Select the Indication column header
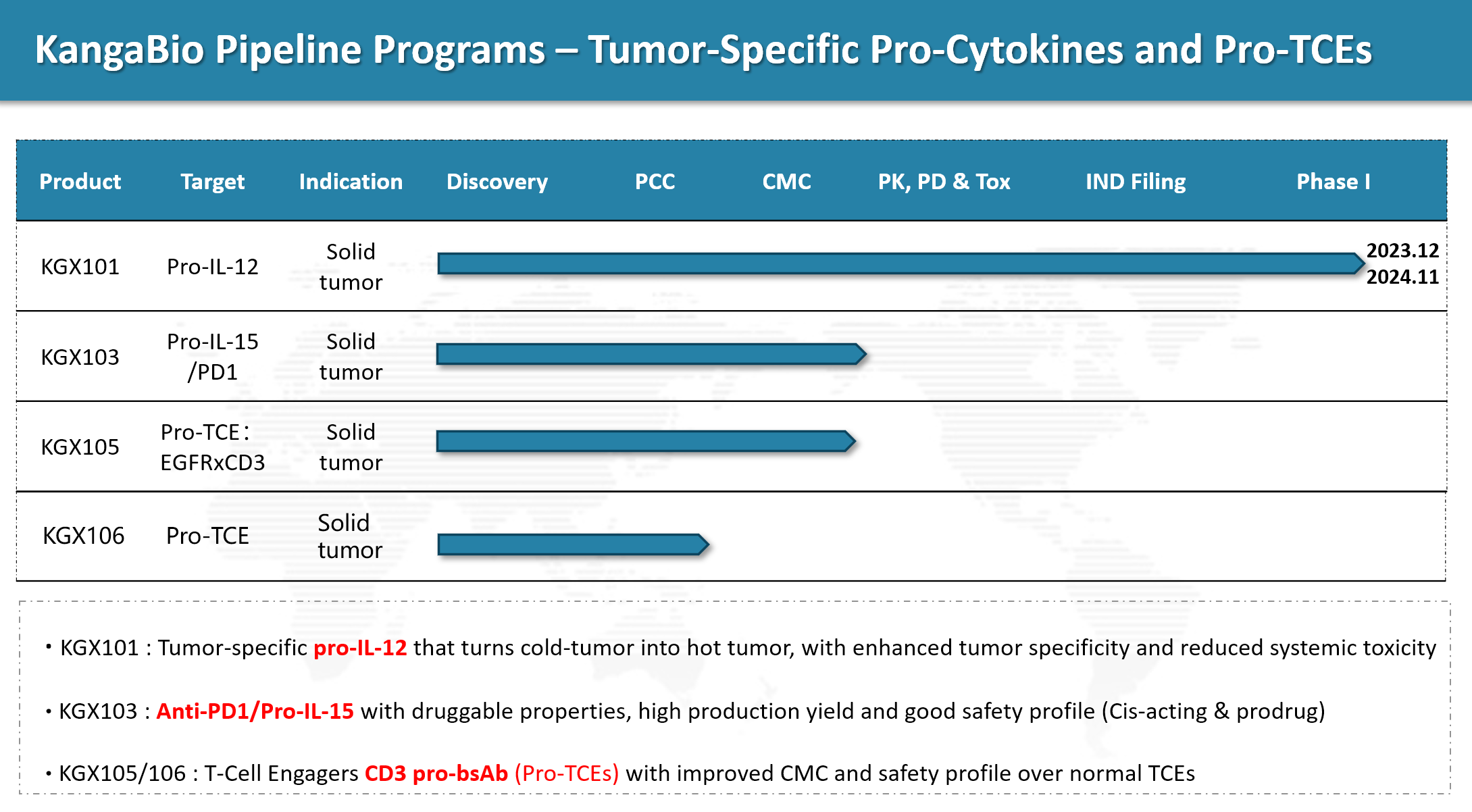This screenshot has width=1472, height=812. click(x=351, y=182)
